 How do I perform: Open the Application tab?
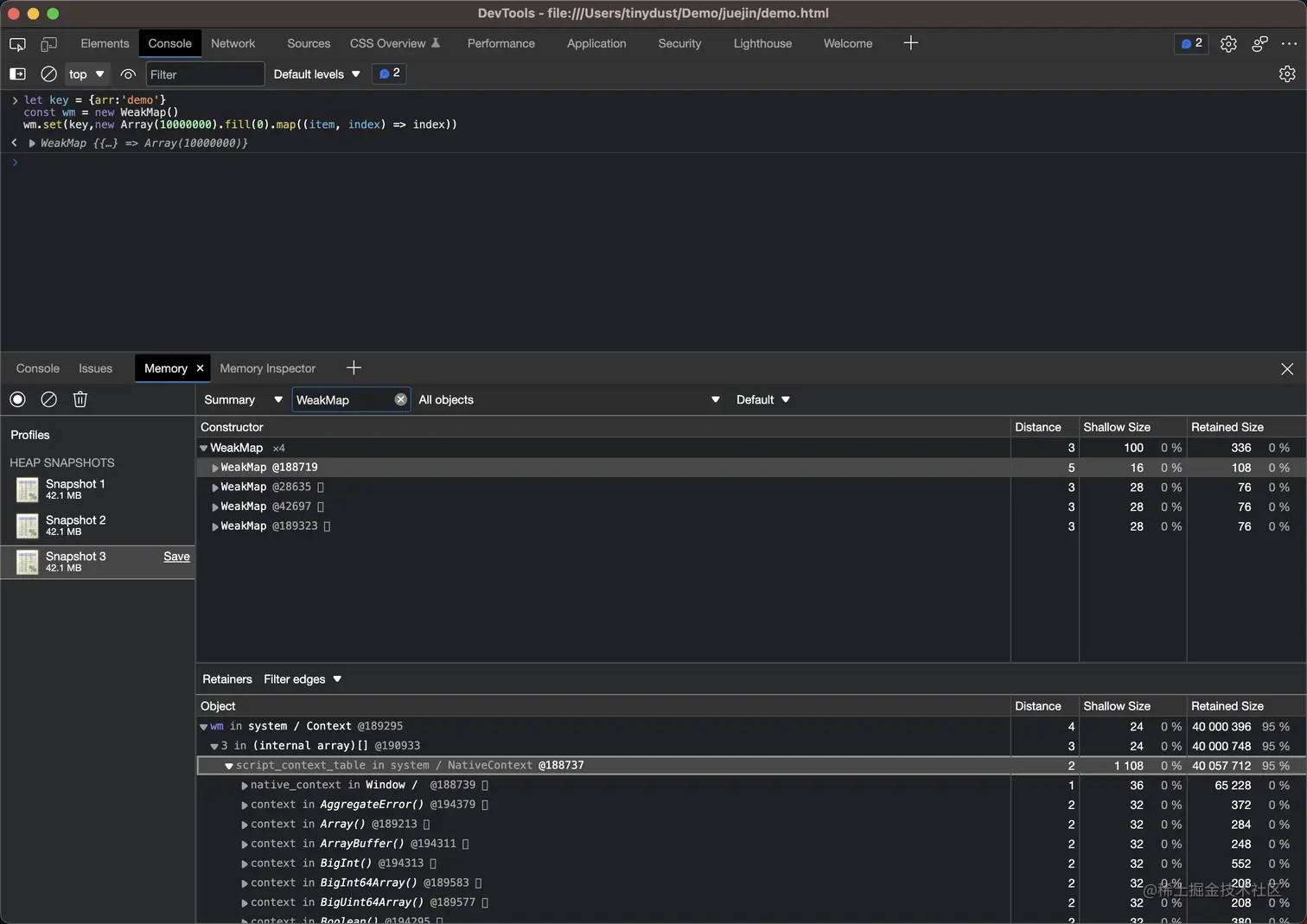(596, 43)
